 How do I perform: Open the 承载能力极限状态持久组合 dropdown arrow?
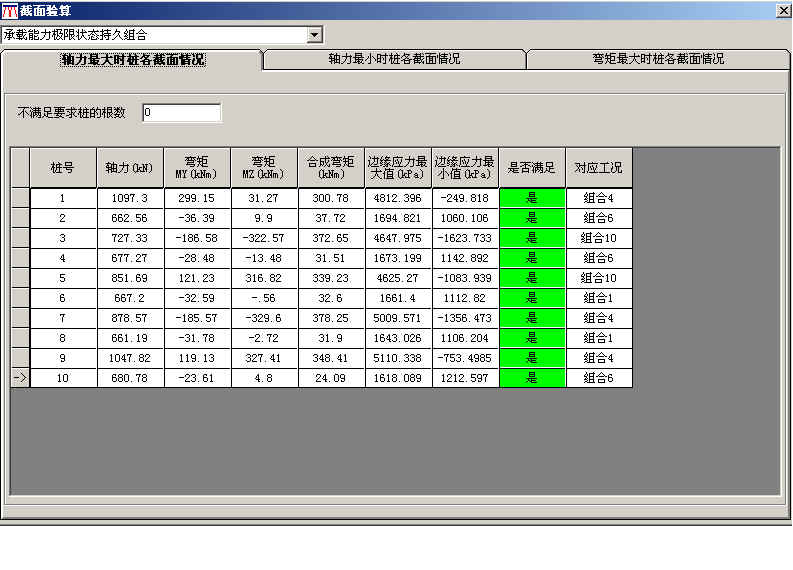[315, 35]
